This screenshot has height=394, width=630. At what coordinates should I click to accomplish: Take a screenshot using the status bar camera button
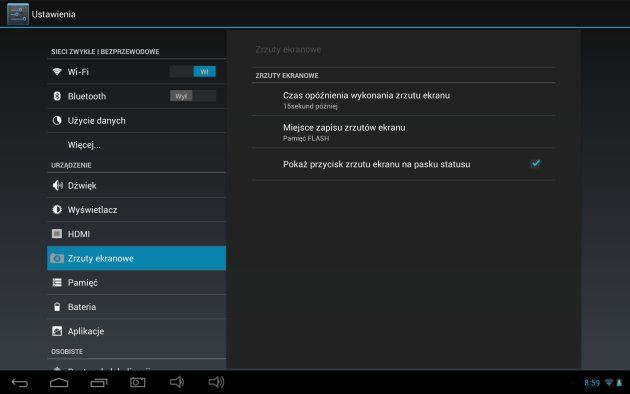click(137, 382)
